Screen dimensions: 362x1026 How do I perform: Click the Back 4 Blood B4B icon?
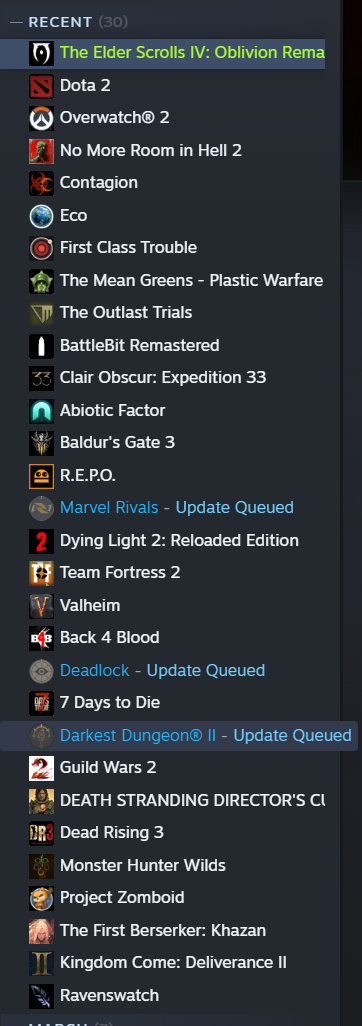coord(41,638)
